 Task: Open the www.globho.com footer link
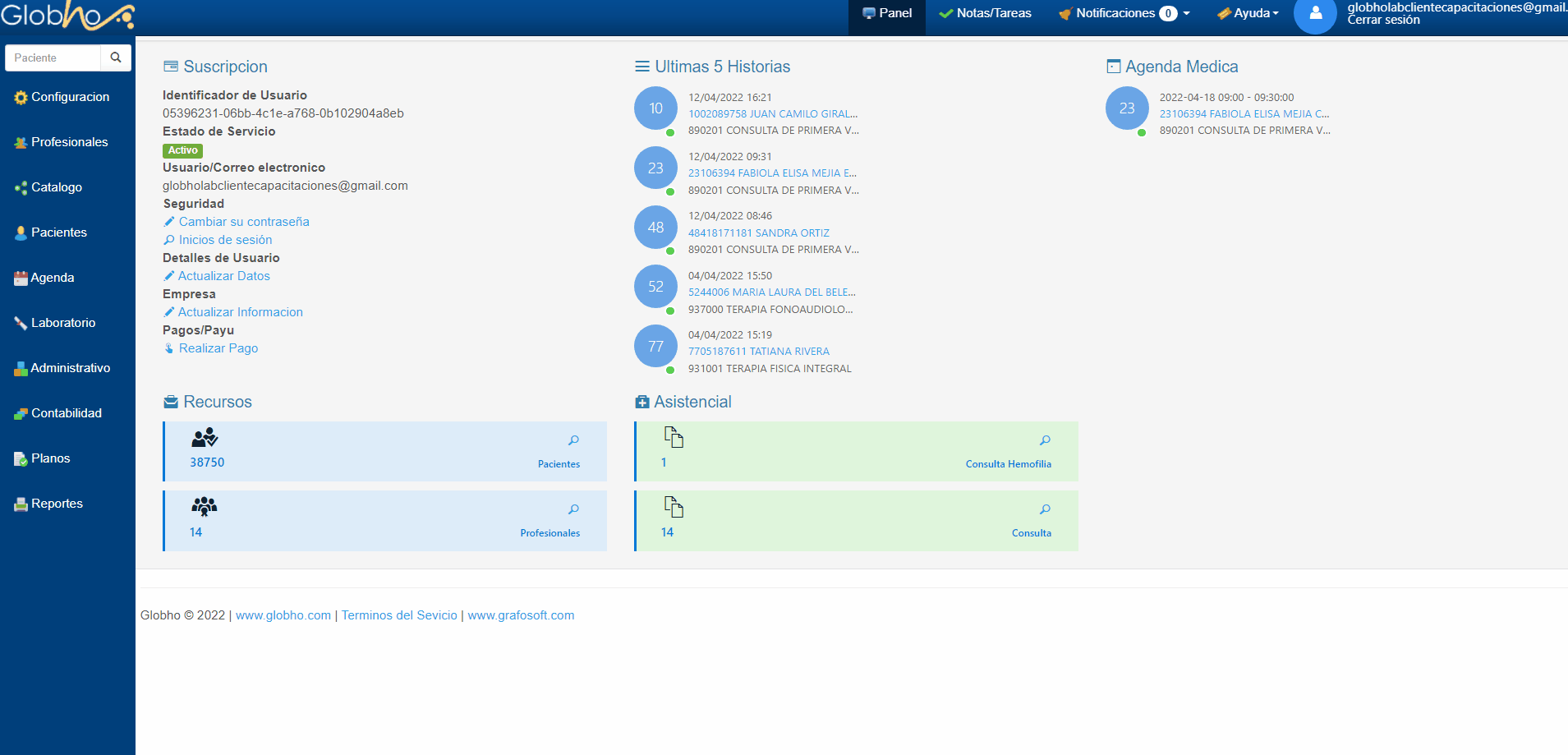click(x=283, y=615)
